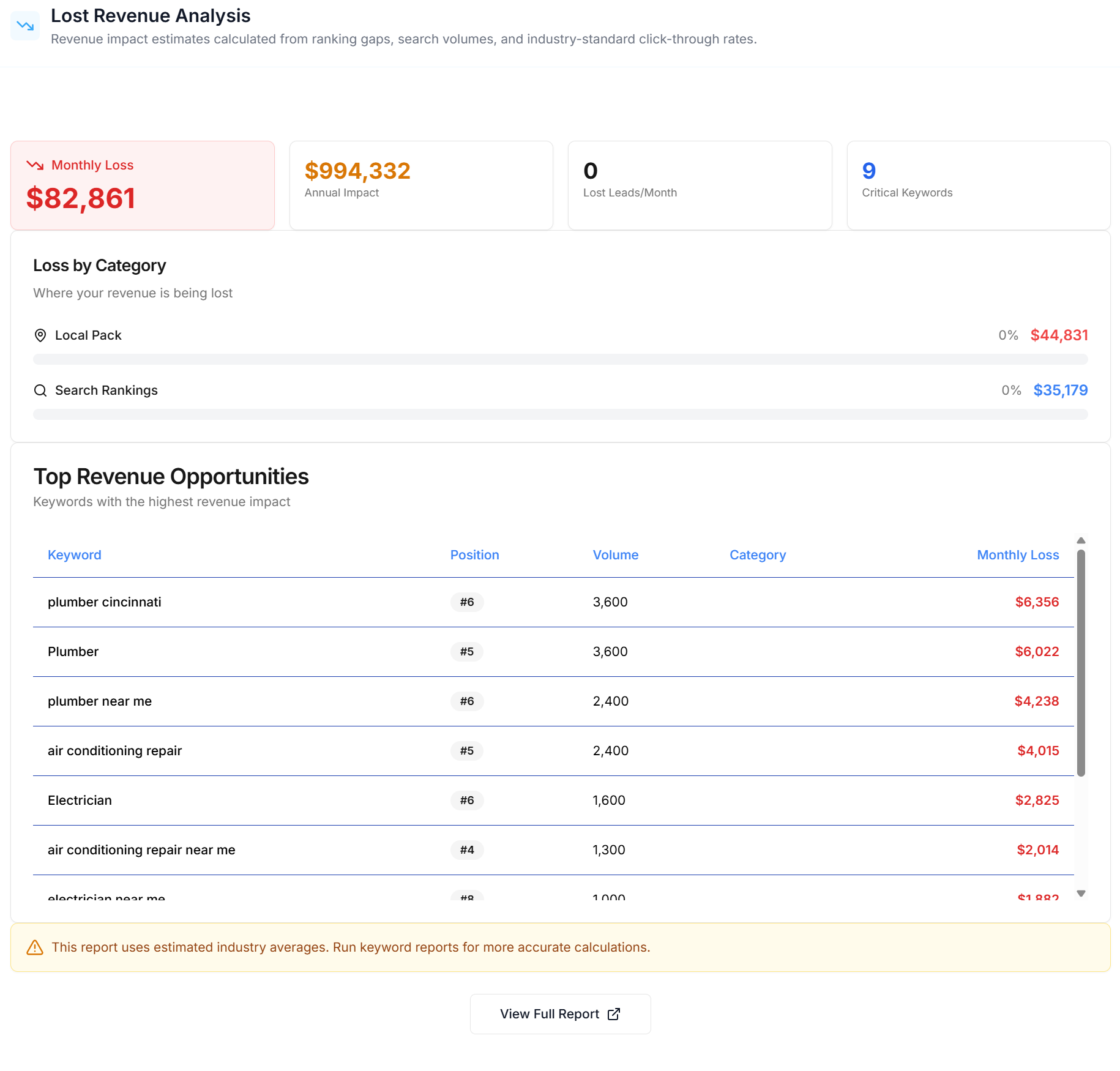The width and height of the screenshot is (1120, 1071).
Task: Sort the table by Monthly Loss
Action: (1018, 555)
